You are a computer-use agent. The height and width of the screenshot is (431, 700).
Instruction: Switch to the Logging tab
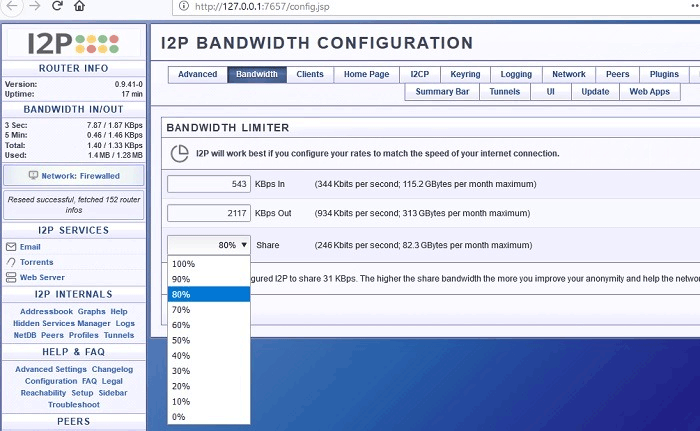pos(516,74)
